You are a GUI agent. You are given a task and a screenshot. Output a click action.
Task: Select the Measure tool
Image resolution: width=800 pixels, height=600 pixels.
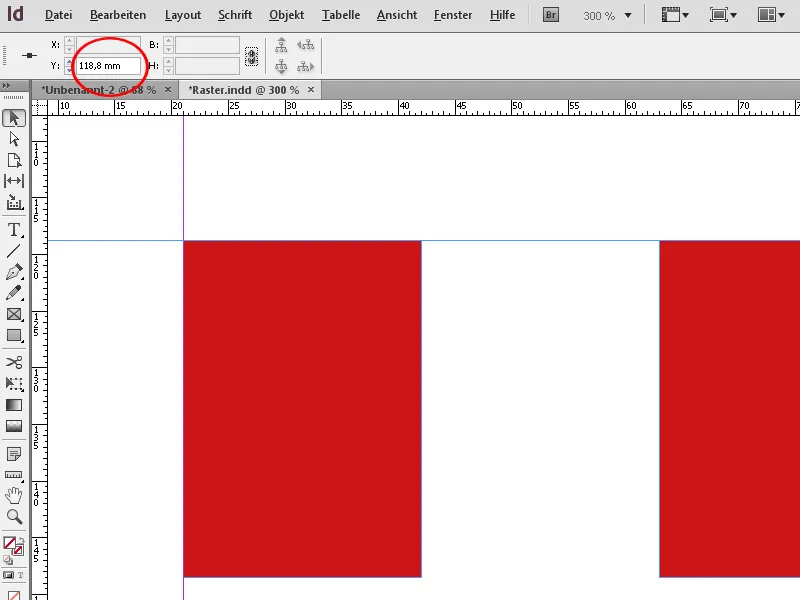click(x=14, y=475)
